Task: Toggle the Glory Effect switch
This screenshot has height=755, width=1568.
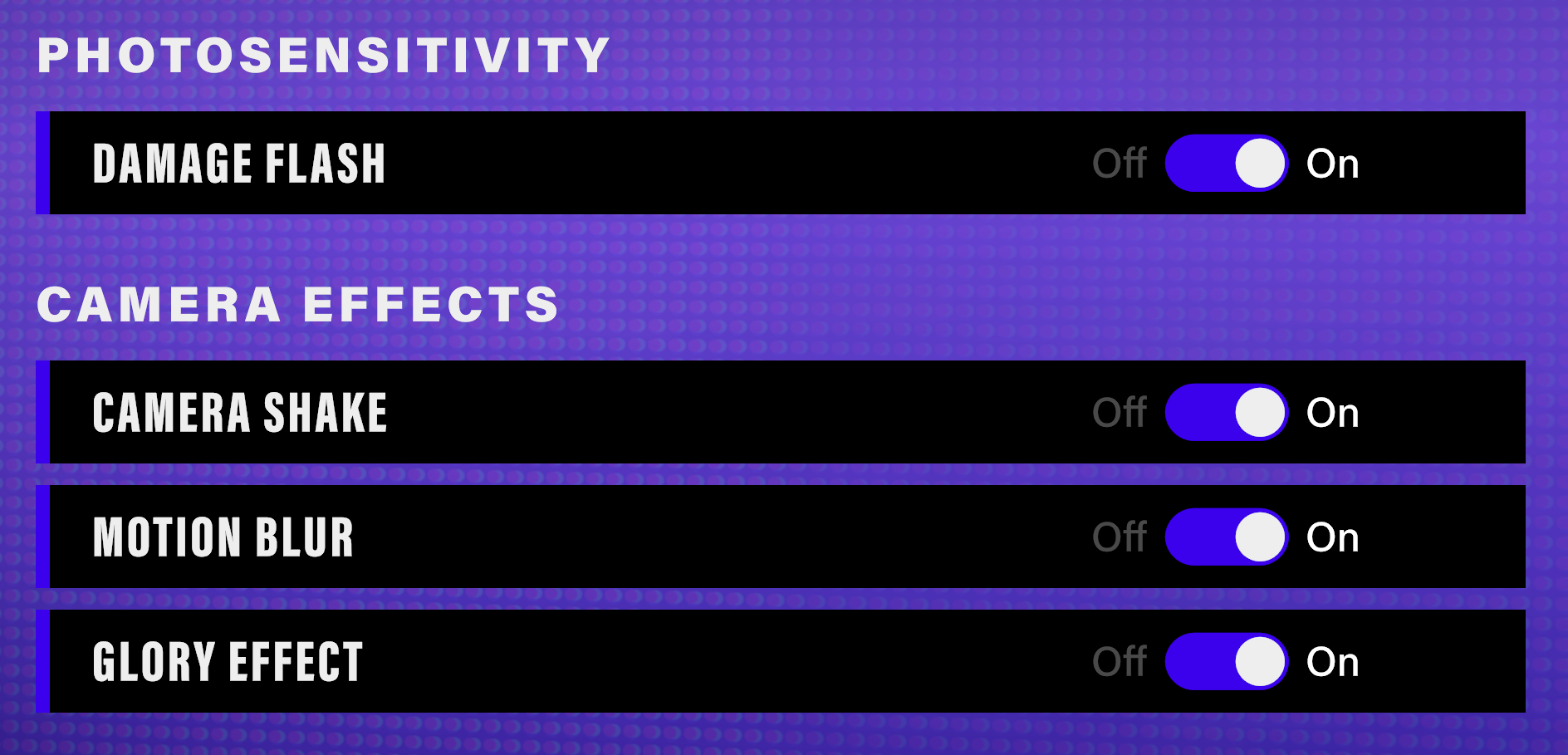Action: [x=1226, y=662]
